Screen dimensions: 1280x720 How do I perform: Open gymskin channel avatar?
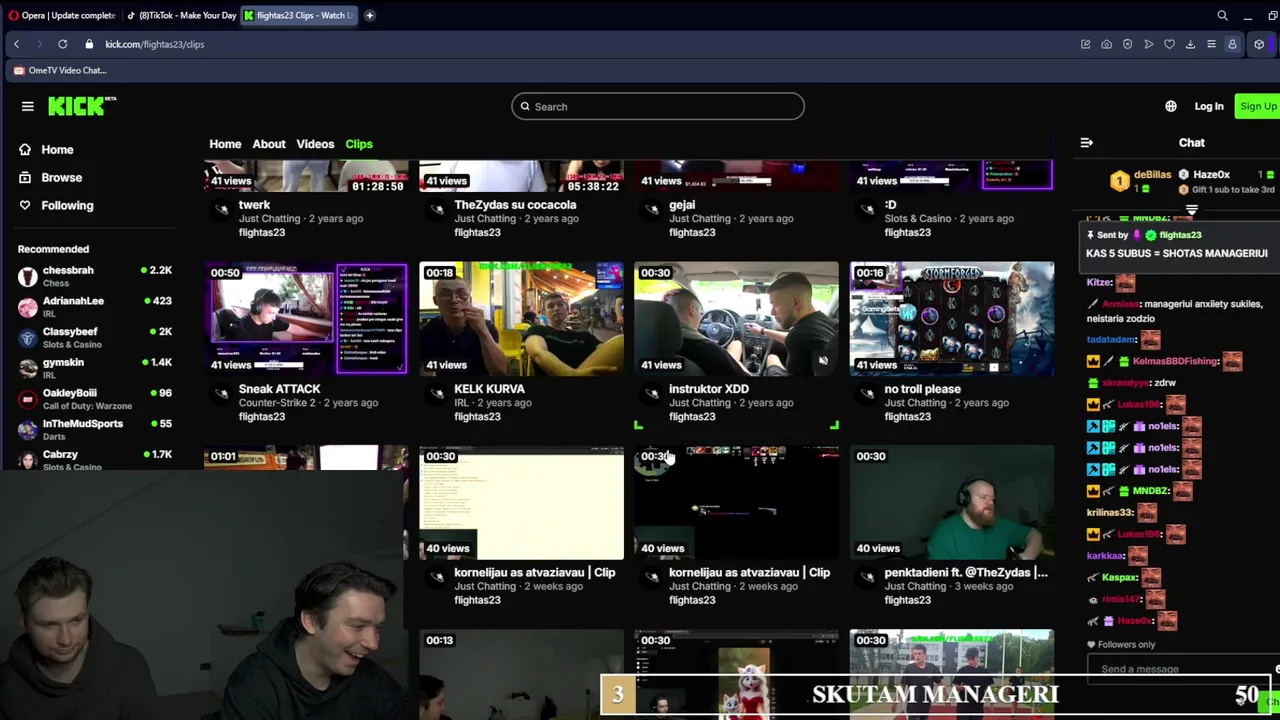click(27, 368)
